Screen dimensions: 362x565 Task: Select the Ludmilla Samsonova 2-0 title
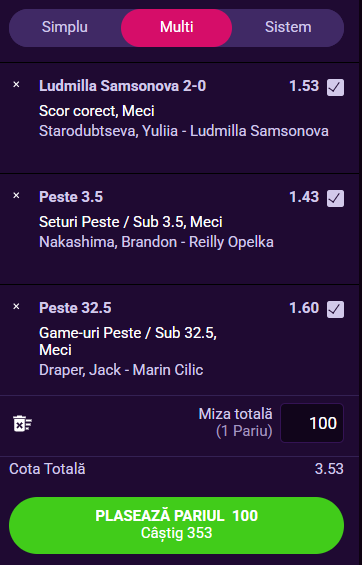[122, 86]
